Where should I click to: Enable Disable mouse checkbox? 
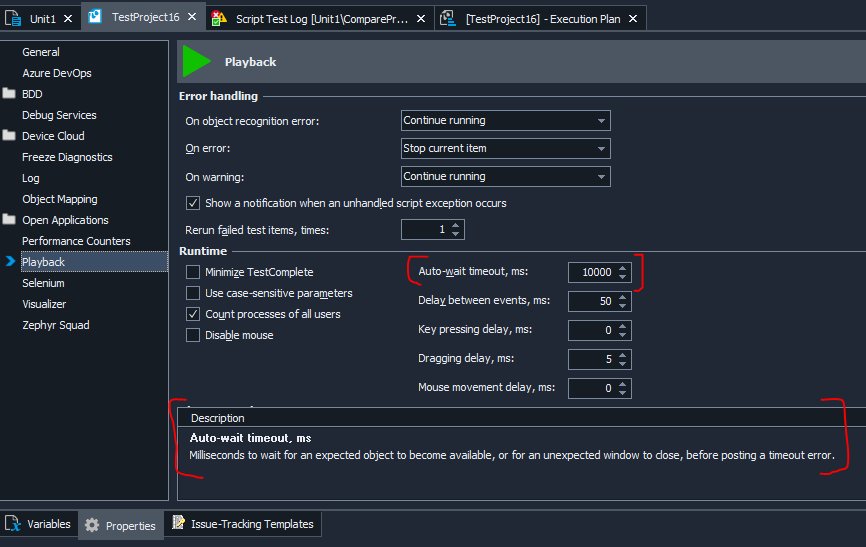pos(193,335)
